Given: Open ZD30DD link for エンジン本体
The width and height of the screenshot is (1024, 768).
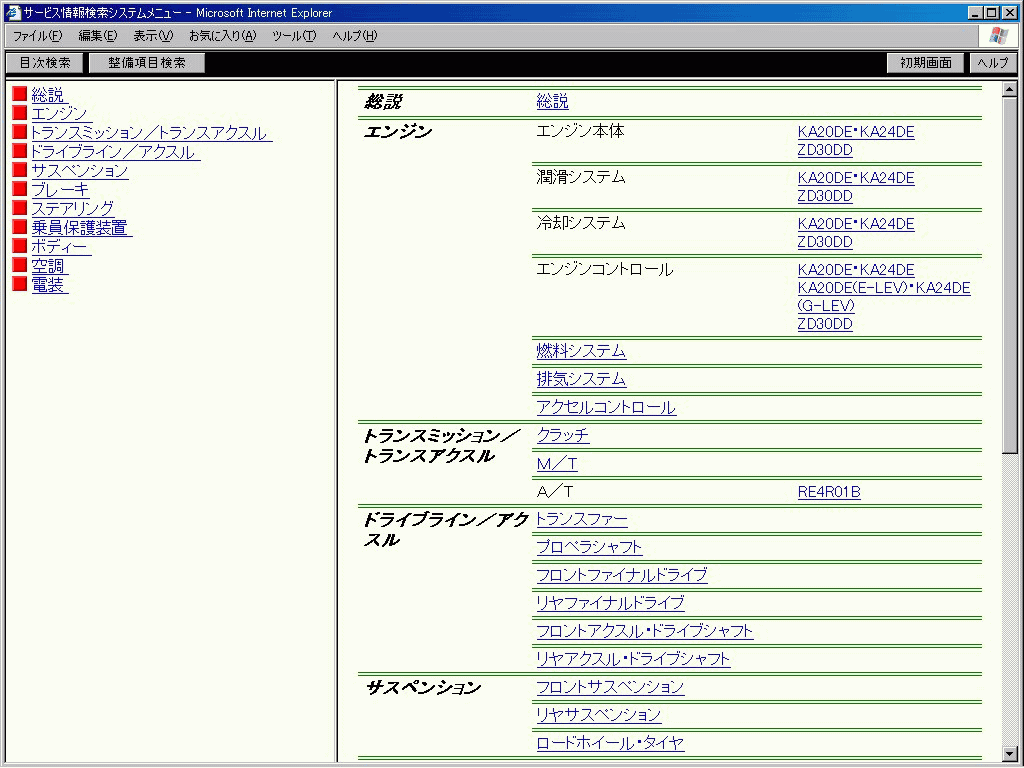Looking at the screenshot, I should coord(825,150).
